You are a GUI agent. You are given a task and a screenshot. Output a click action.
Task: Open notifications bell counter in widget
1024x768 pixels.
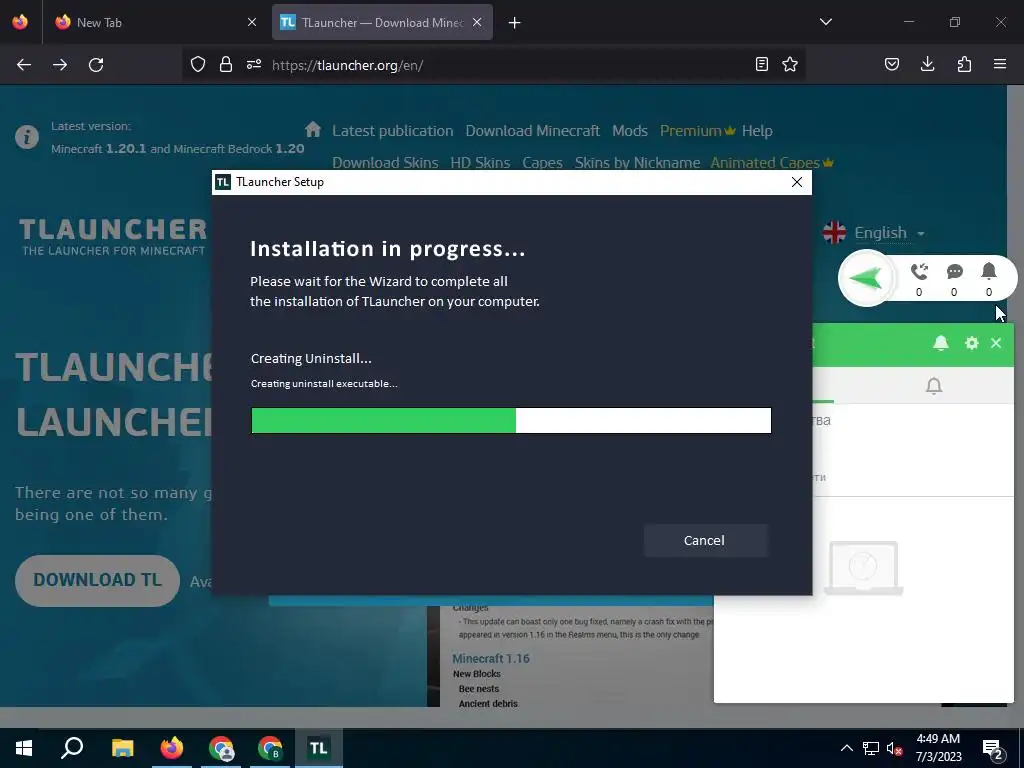pyautogui.click(x=989, y=280)
